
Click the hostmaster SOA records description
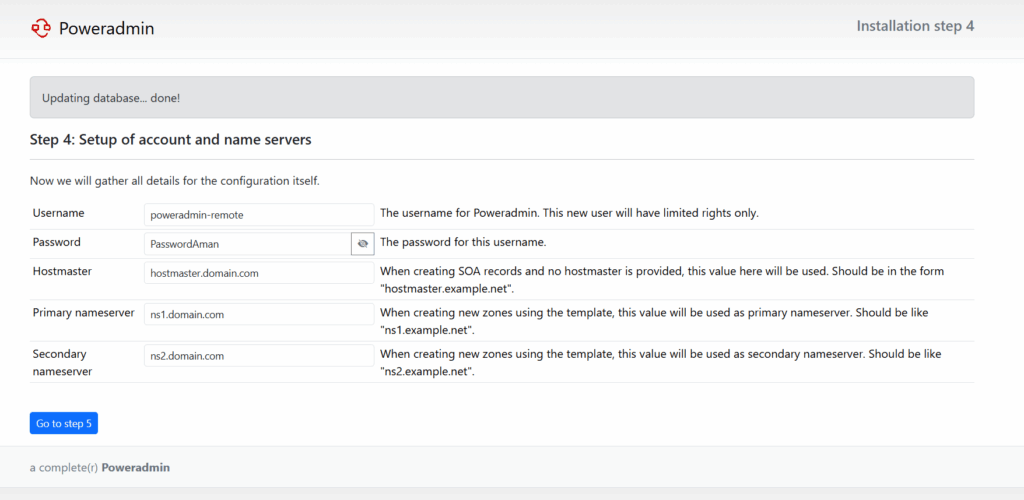pos(662,278)
